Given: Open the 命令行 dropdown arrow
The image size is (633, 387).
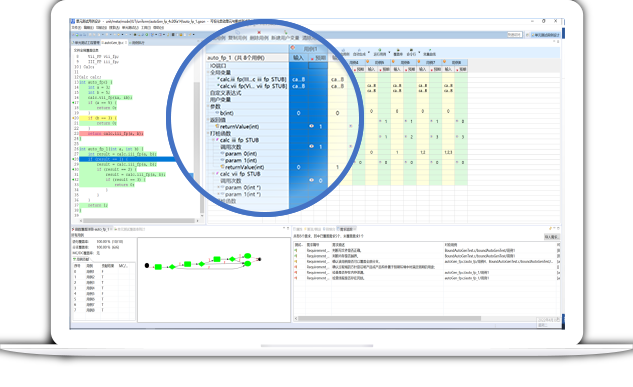Looking at the screenshot, I should point(419,52).
